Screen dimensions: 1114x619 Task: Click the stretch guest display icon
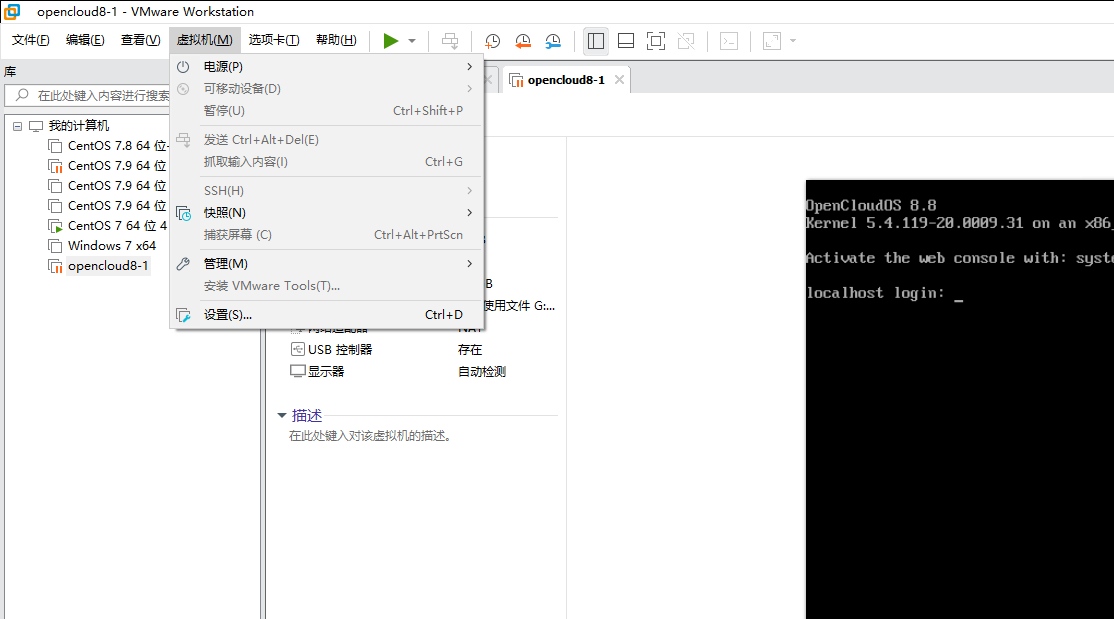772,41
